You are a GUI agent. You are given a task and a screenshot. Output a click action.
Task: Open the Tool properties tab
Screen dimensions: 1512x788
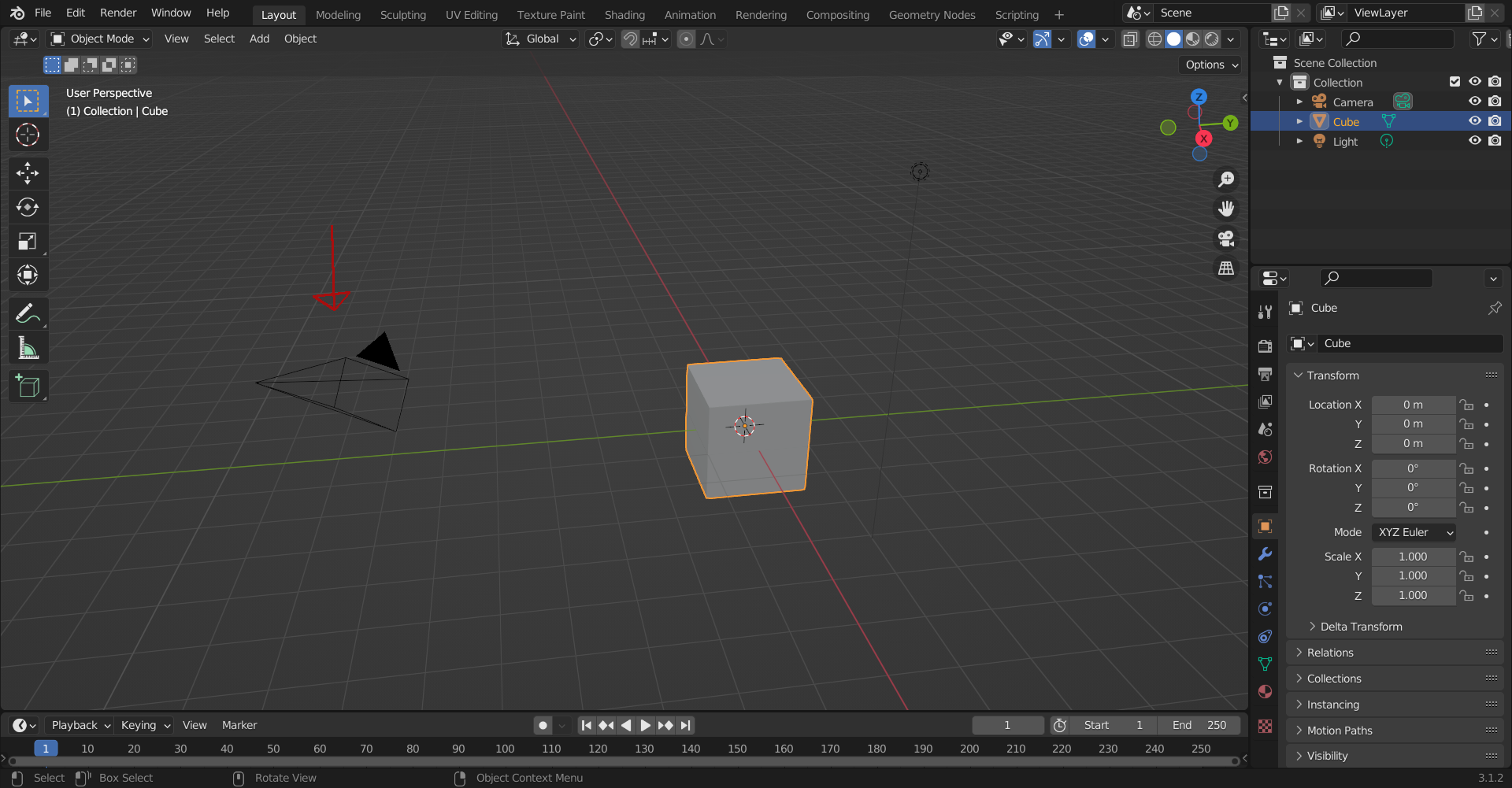(1265, 312)
